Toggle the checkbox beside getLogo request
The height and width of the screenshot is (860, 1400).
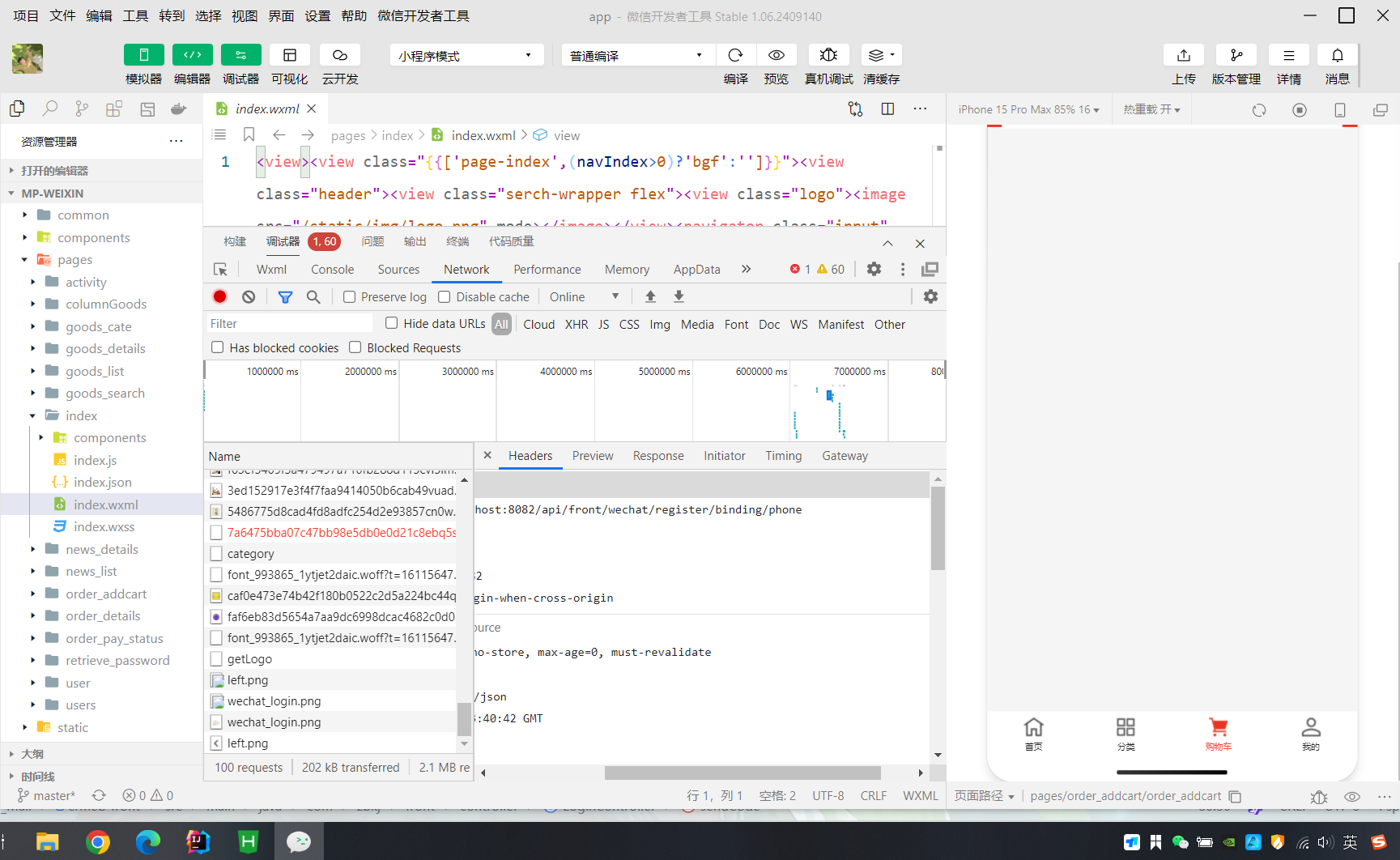pyautogui.click(x=216, y=658)
